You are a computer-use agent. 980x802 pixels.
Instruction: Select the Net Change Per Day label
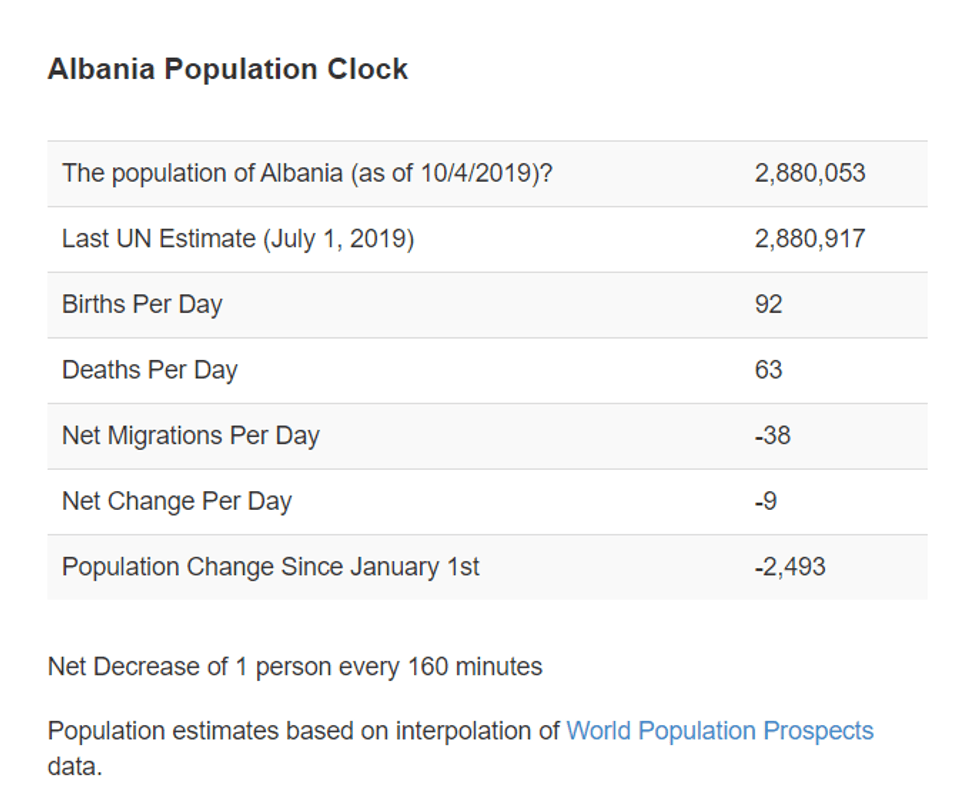(177, 501)
